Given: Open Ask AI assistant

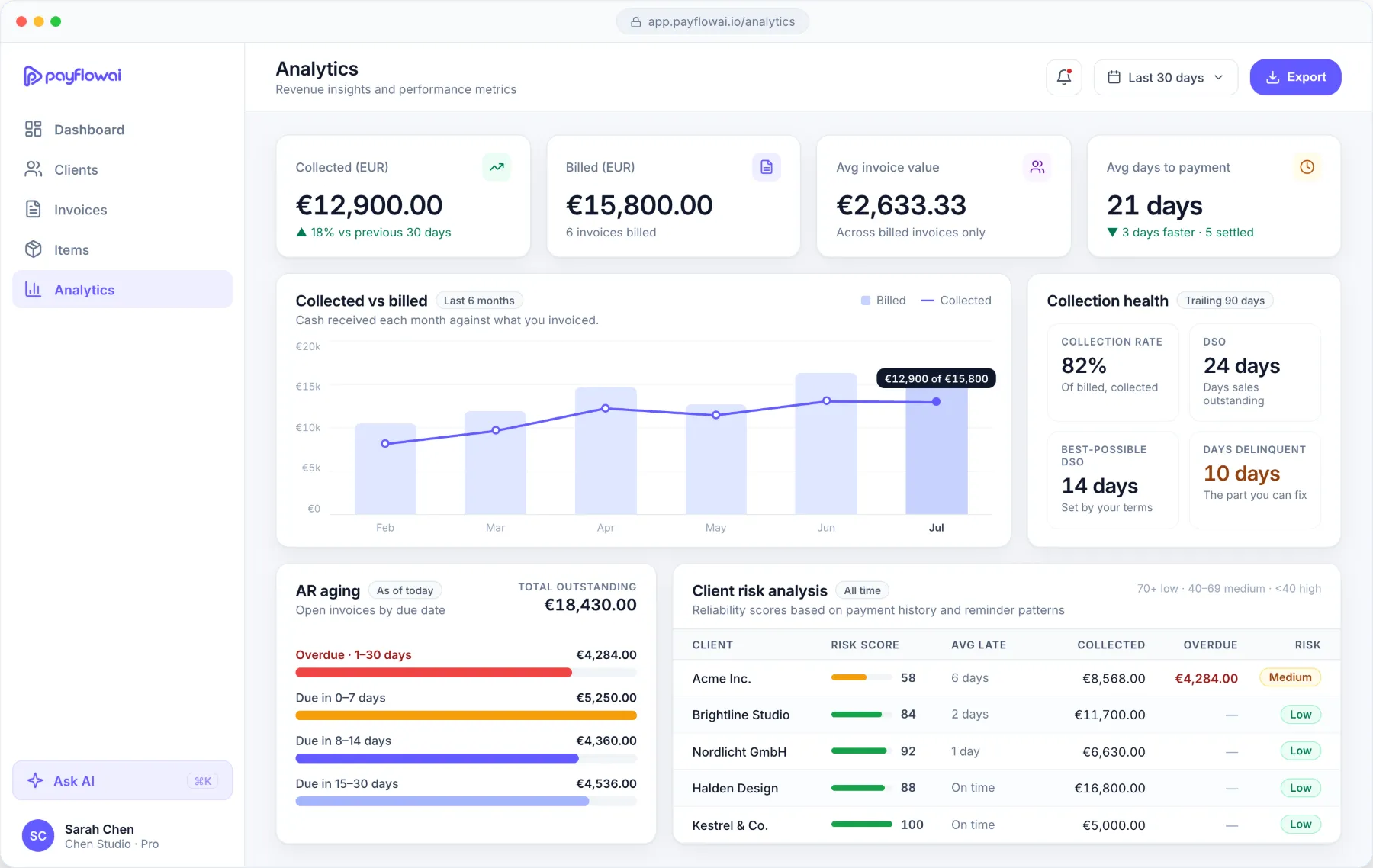Looking at the screenshot, I should (123, 780).
